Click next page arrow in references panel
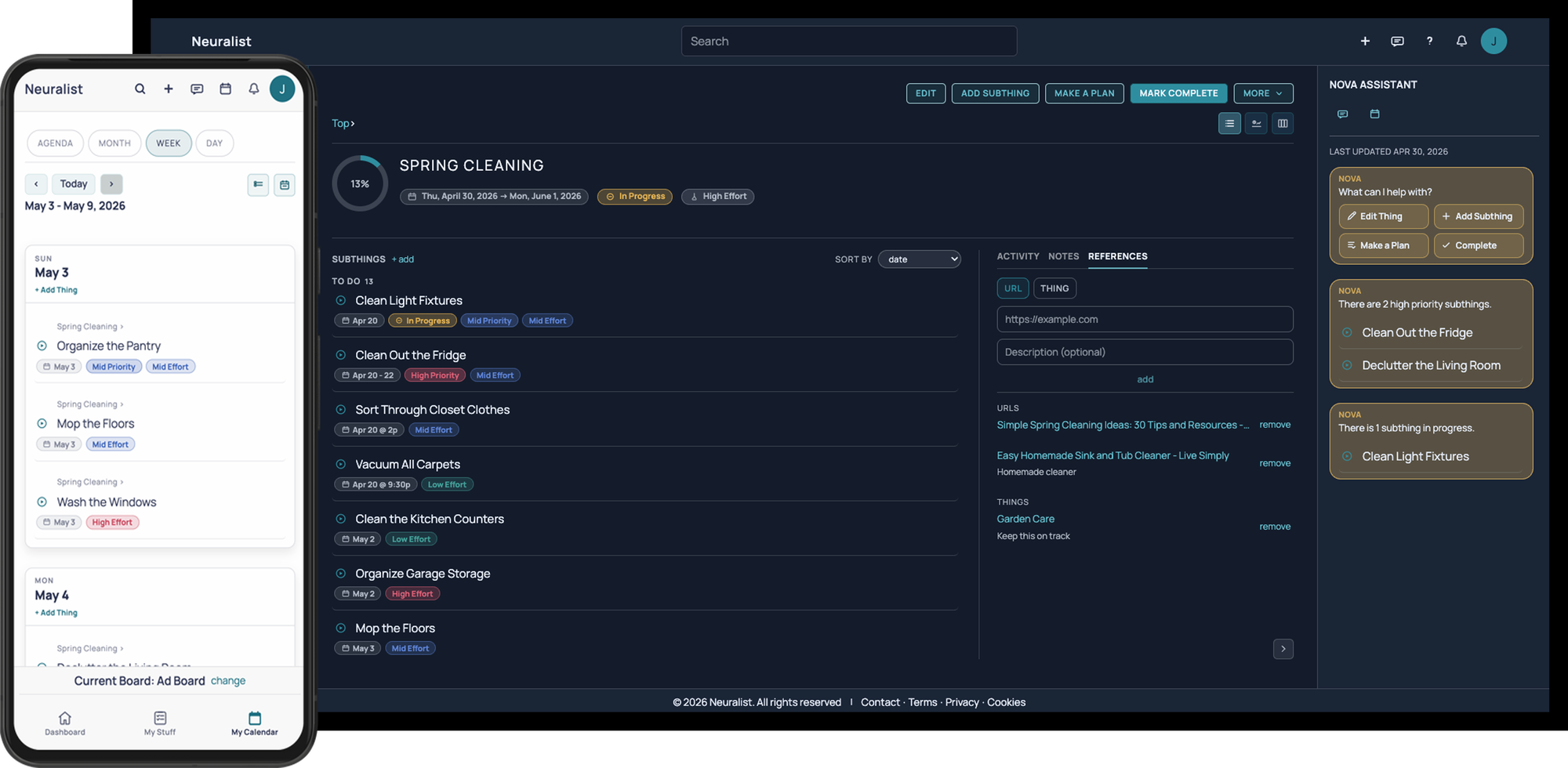 pos(1283,649)
